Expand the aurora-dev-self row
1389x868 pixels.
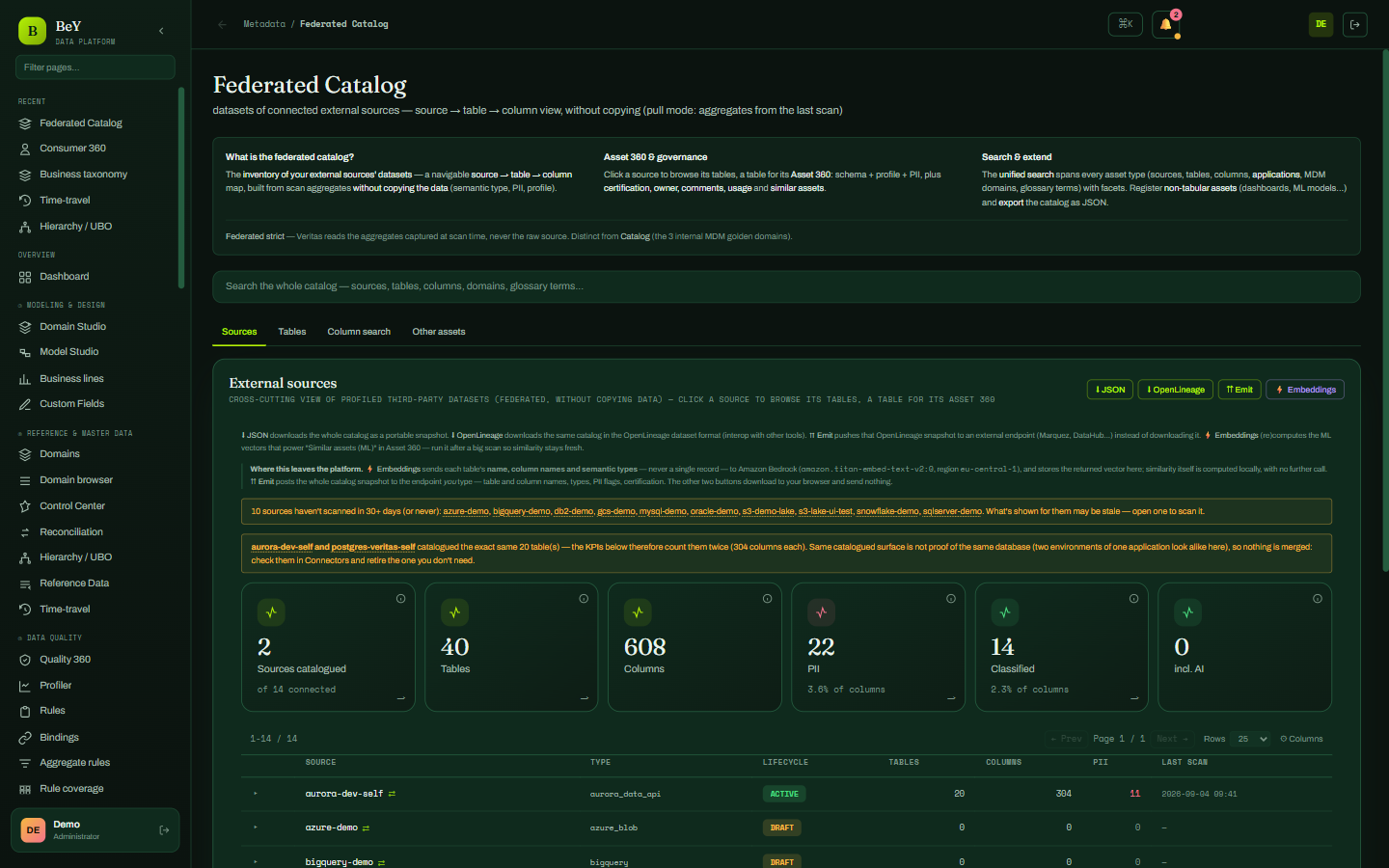pyautogui.click(x=256, y=794)
